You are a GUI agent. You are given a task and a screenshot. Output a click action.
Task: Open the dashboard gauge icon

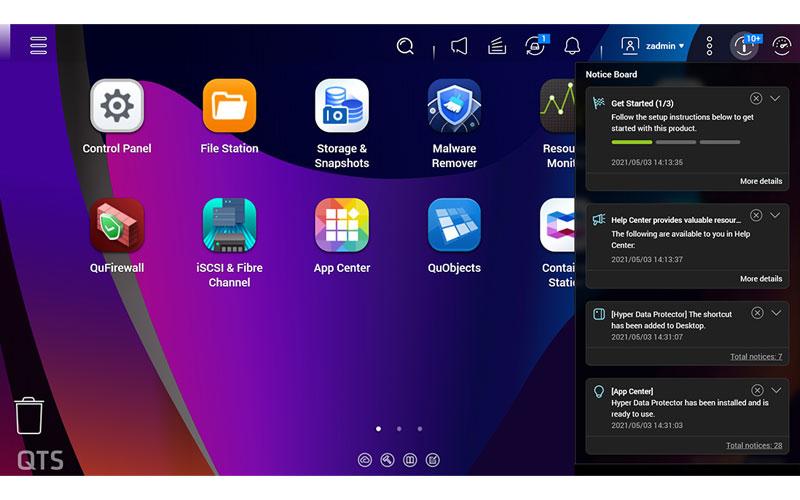[782, 46]
